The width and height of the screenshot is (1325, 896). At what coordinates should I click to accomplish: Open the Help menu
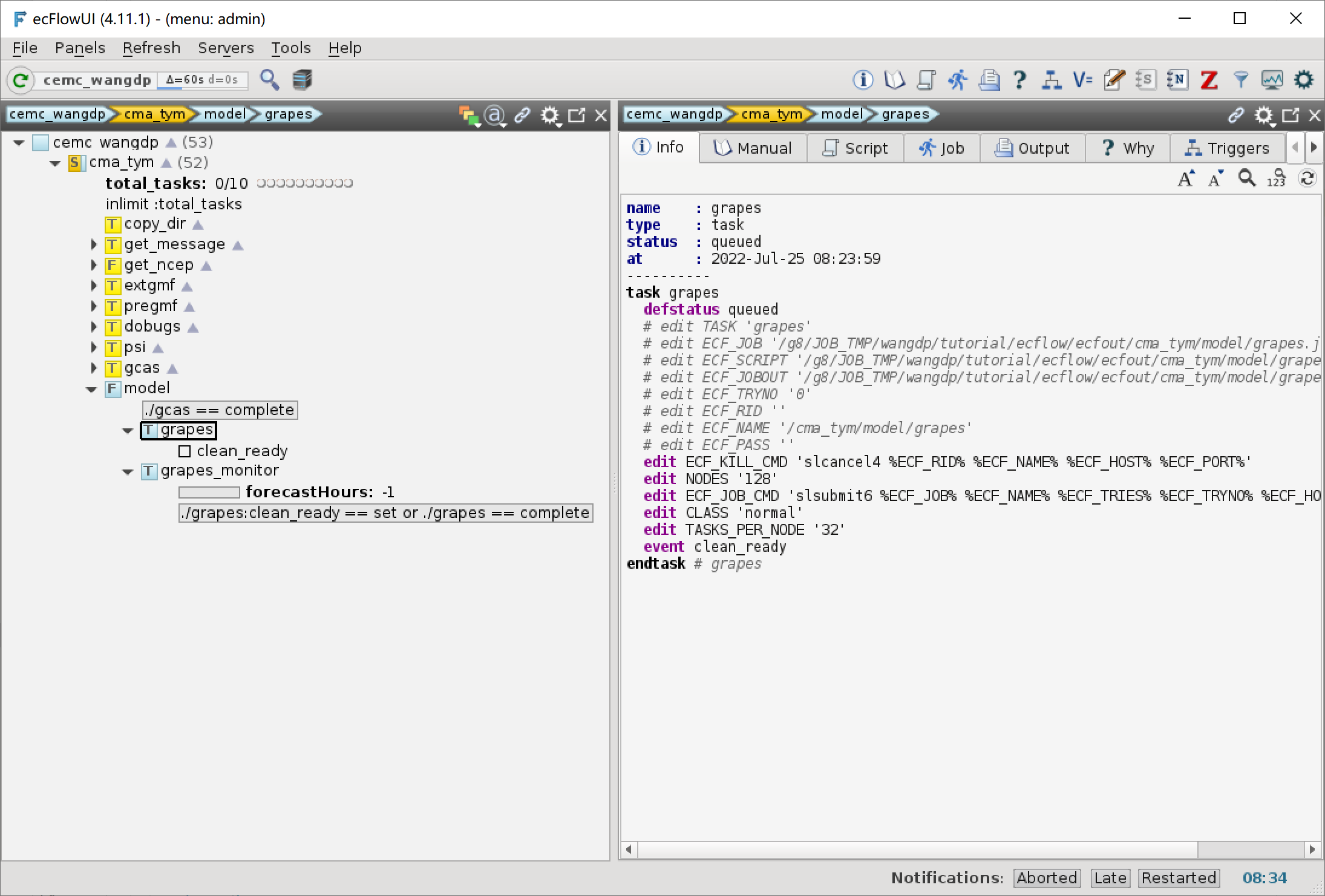tap(345, 48)
